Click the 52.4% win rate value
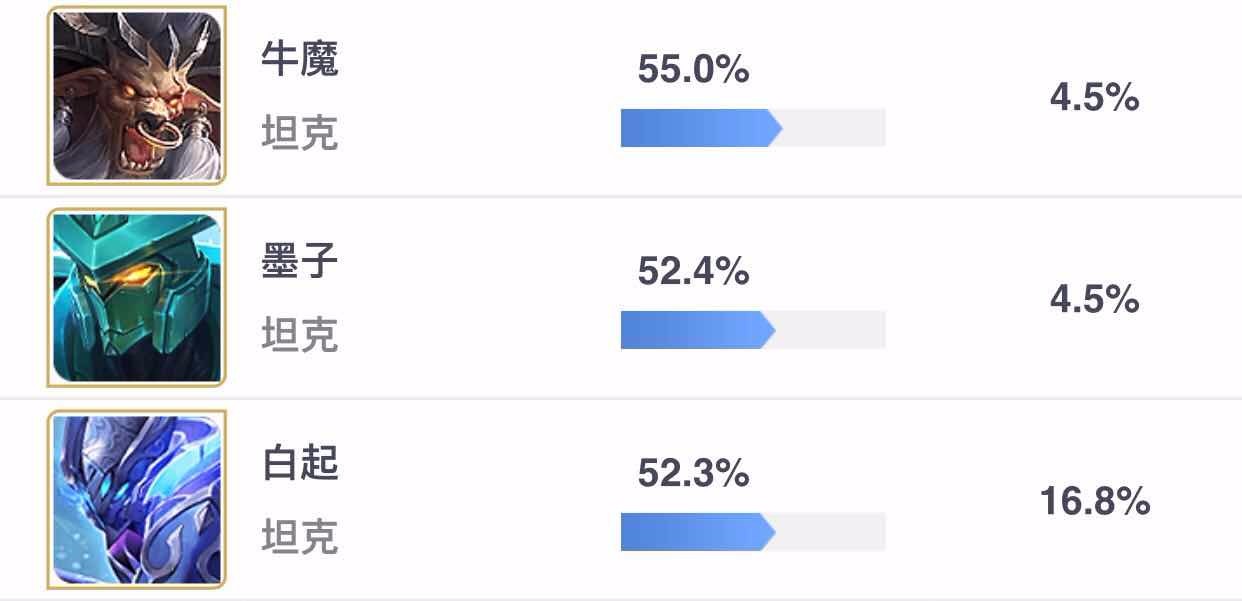 [693, 271]
